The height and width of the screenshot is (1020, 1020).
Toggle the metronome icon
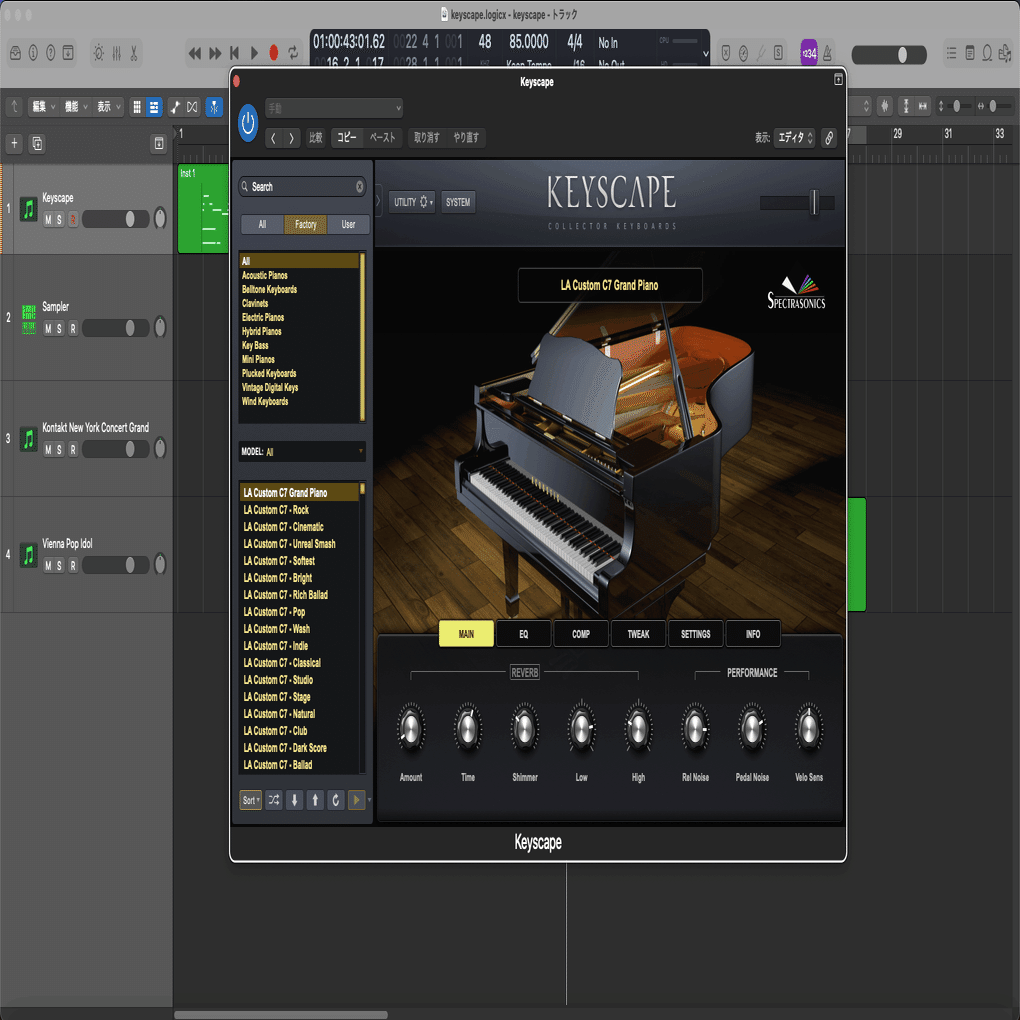(x=827, y=53)
